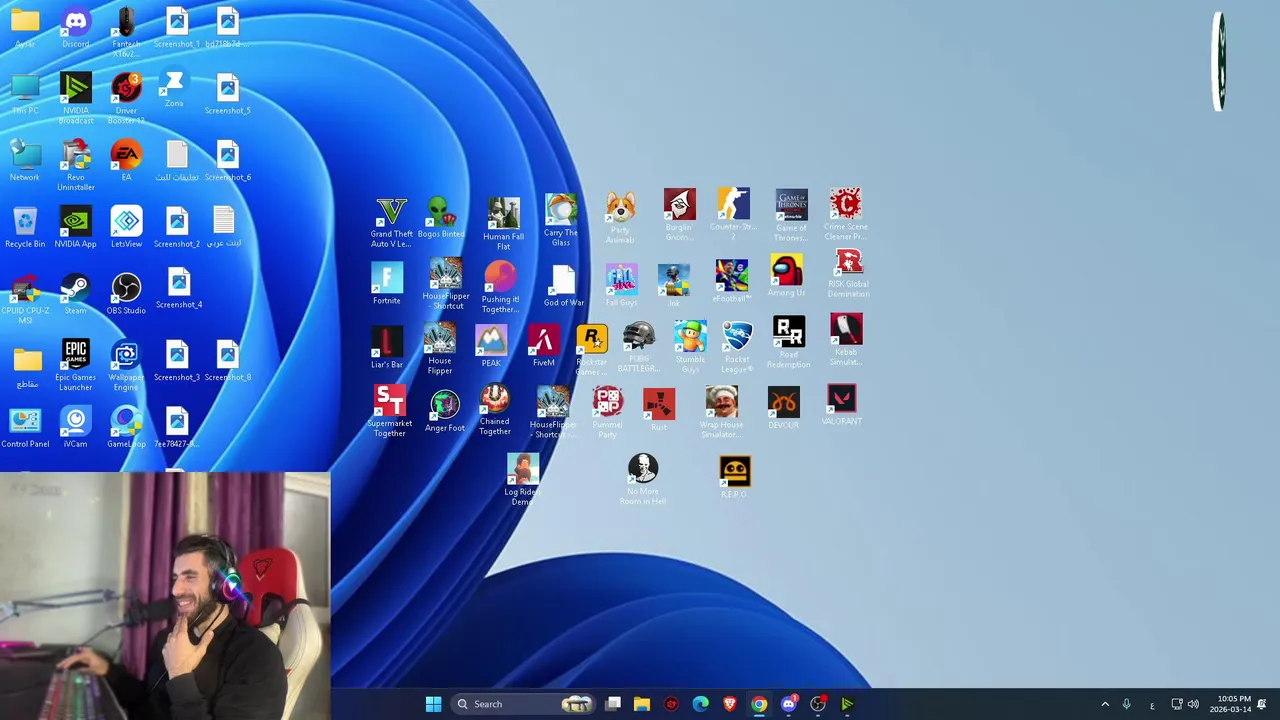The height and width of the screenshot is (720, 1280).
Task: Switch to Google Chrome in the taskbar
Action: pyautogui.click(x=759, y=704)
